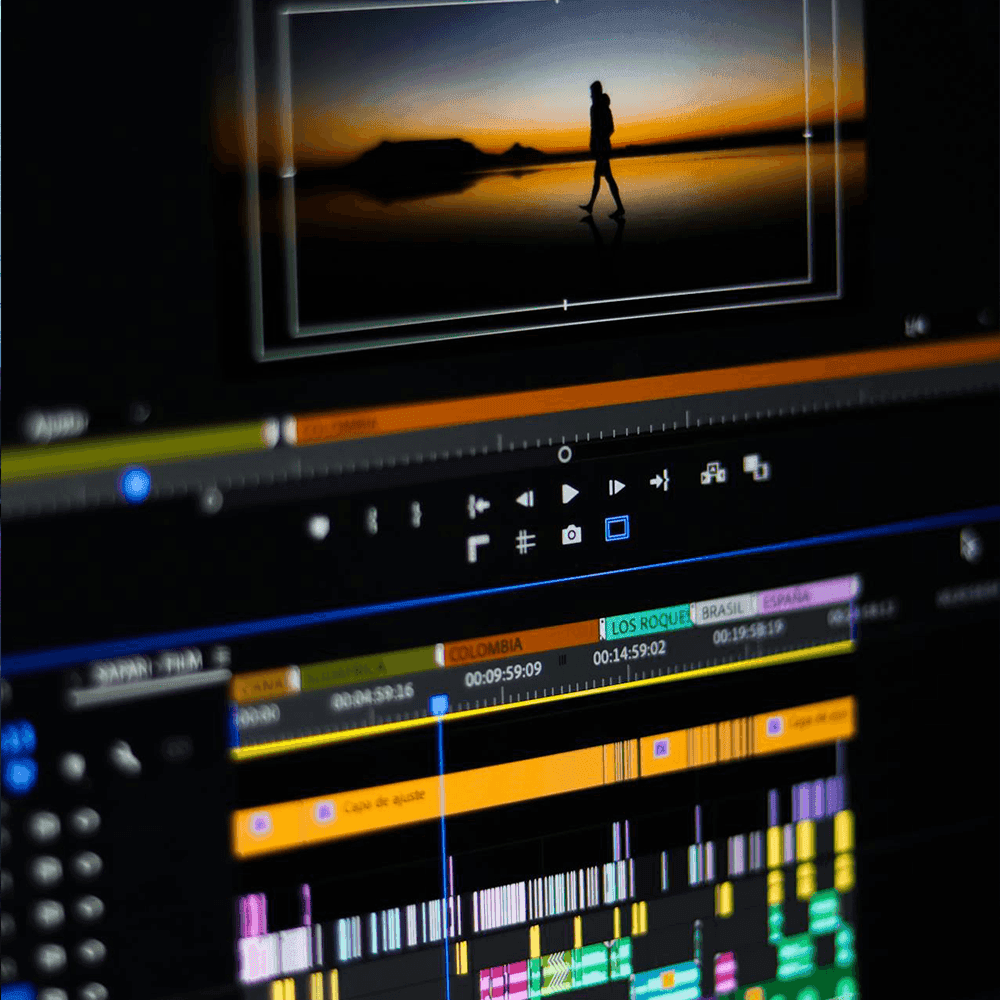Viewport: 1000px width, 1000px height.
Task: Open the panel menu next to JAPAN - FILM
Action: coord(221,656)
